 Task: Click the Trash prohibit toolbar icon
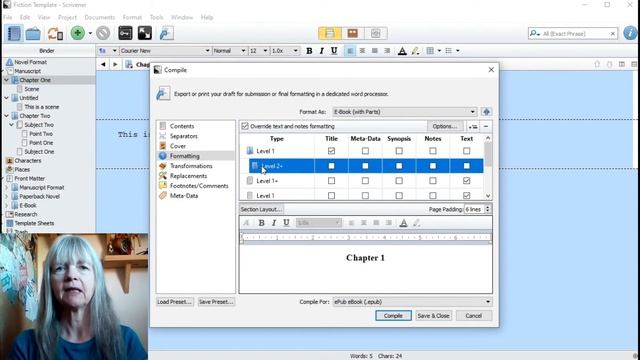click(103, 33)
